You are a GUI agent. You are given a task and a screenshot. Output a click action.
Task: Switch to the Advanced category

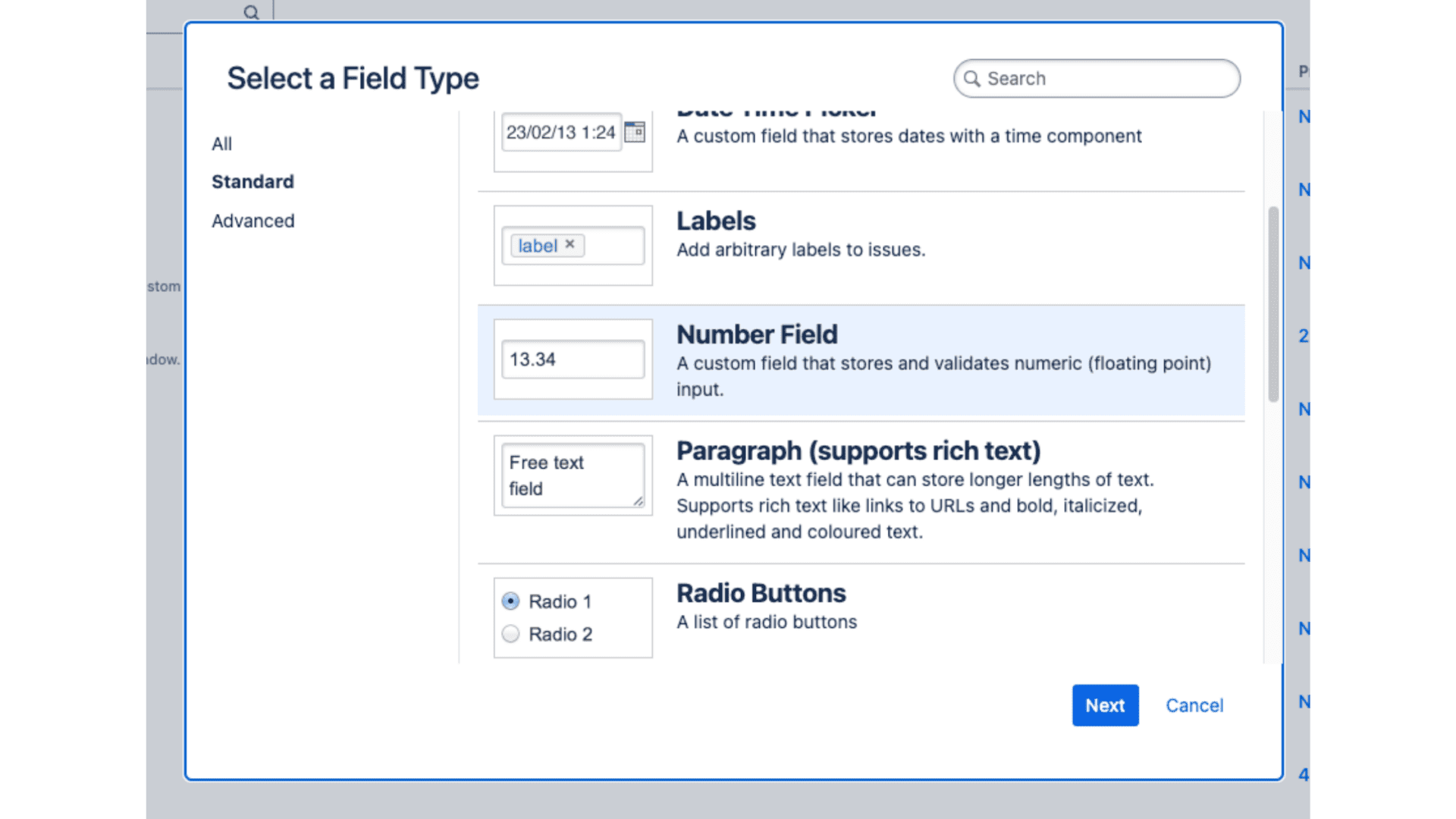[x=253, y=221]
